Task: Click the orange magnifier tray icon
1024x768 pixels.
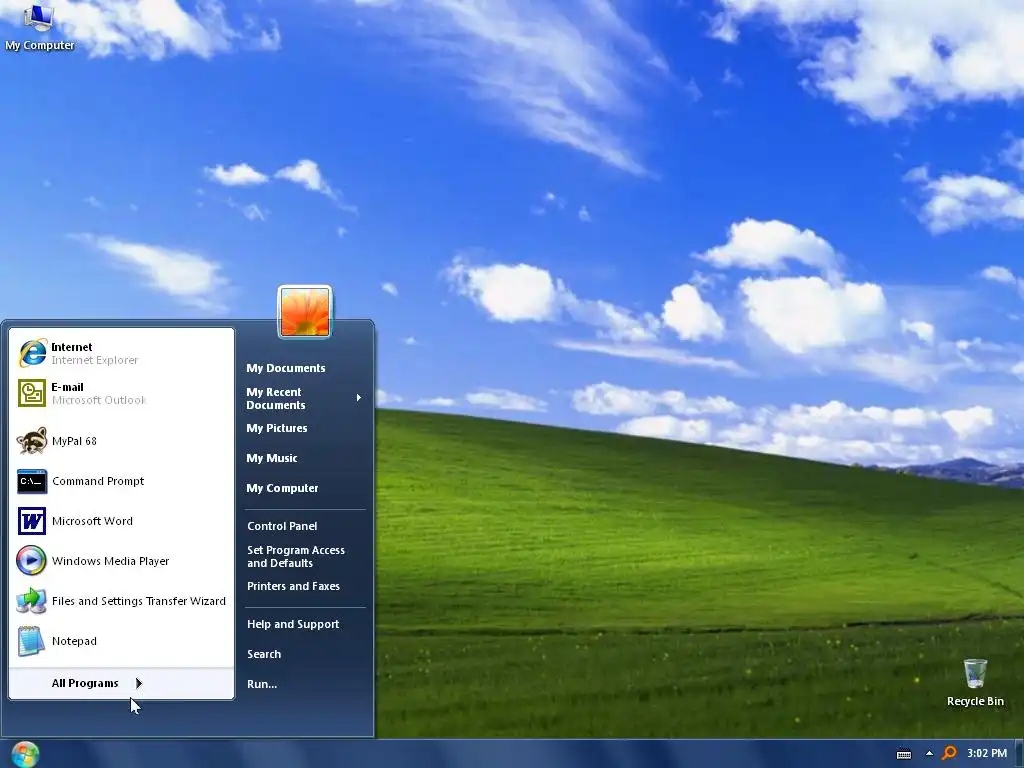Action: (950, 754)
